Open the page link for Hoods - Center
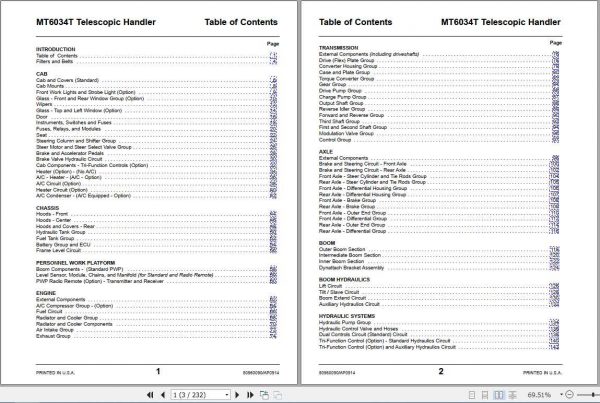Screen dimensions: 600x403 (273, 220)
